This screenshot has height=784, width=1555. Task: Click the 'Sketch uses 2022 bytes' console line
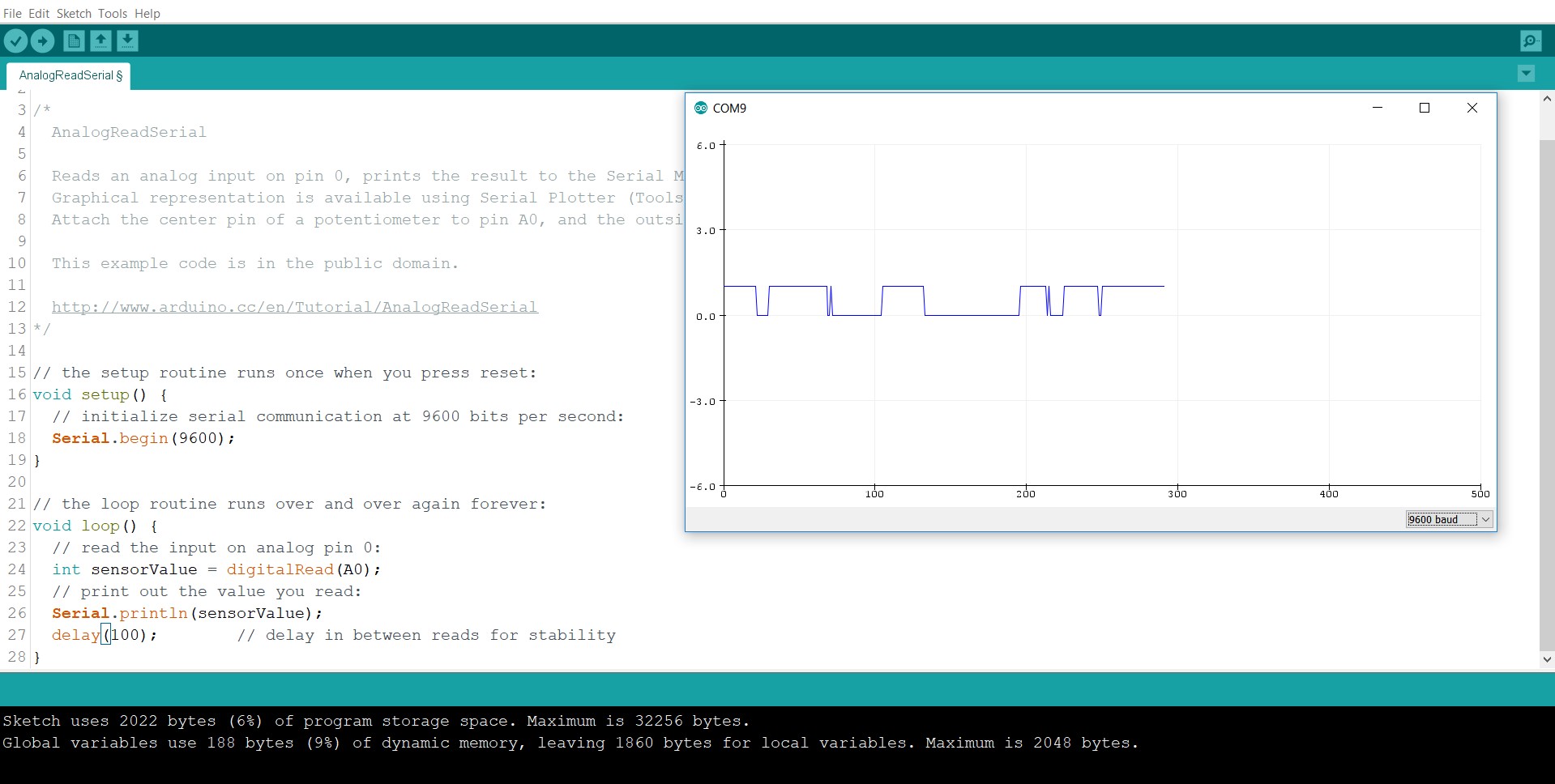click(377, 721)
